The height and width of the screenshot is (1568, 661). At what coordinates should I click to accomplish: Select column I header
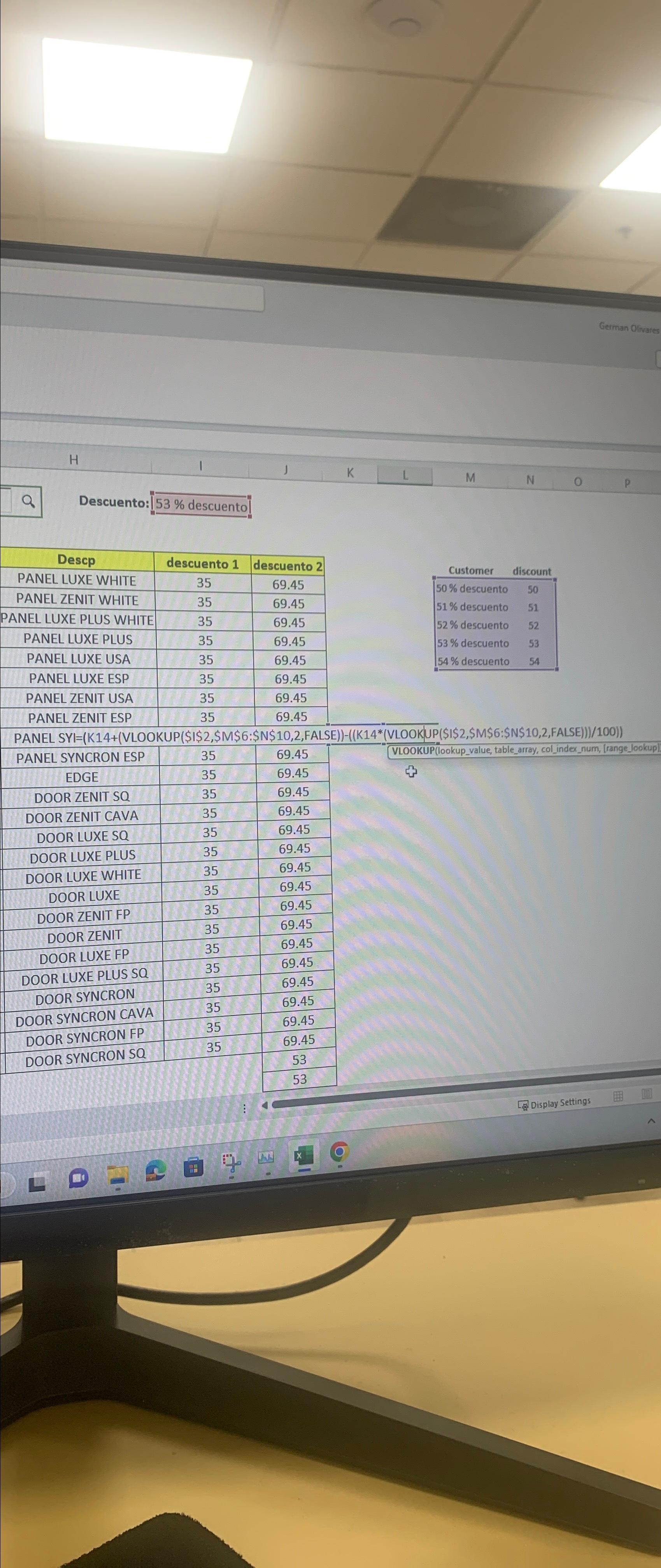coord(200,465)
